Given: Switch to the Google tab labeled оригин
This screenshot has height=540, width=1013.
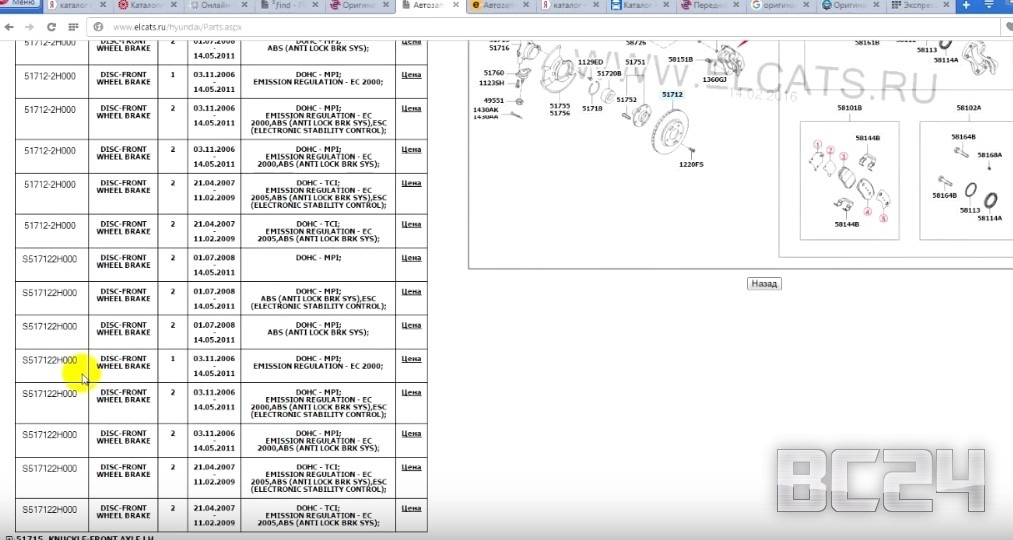Looking at the screenshot, I should pos(787,6).
